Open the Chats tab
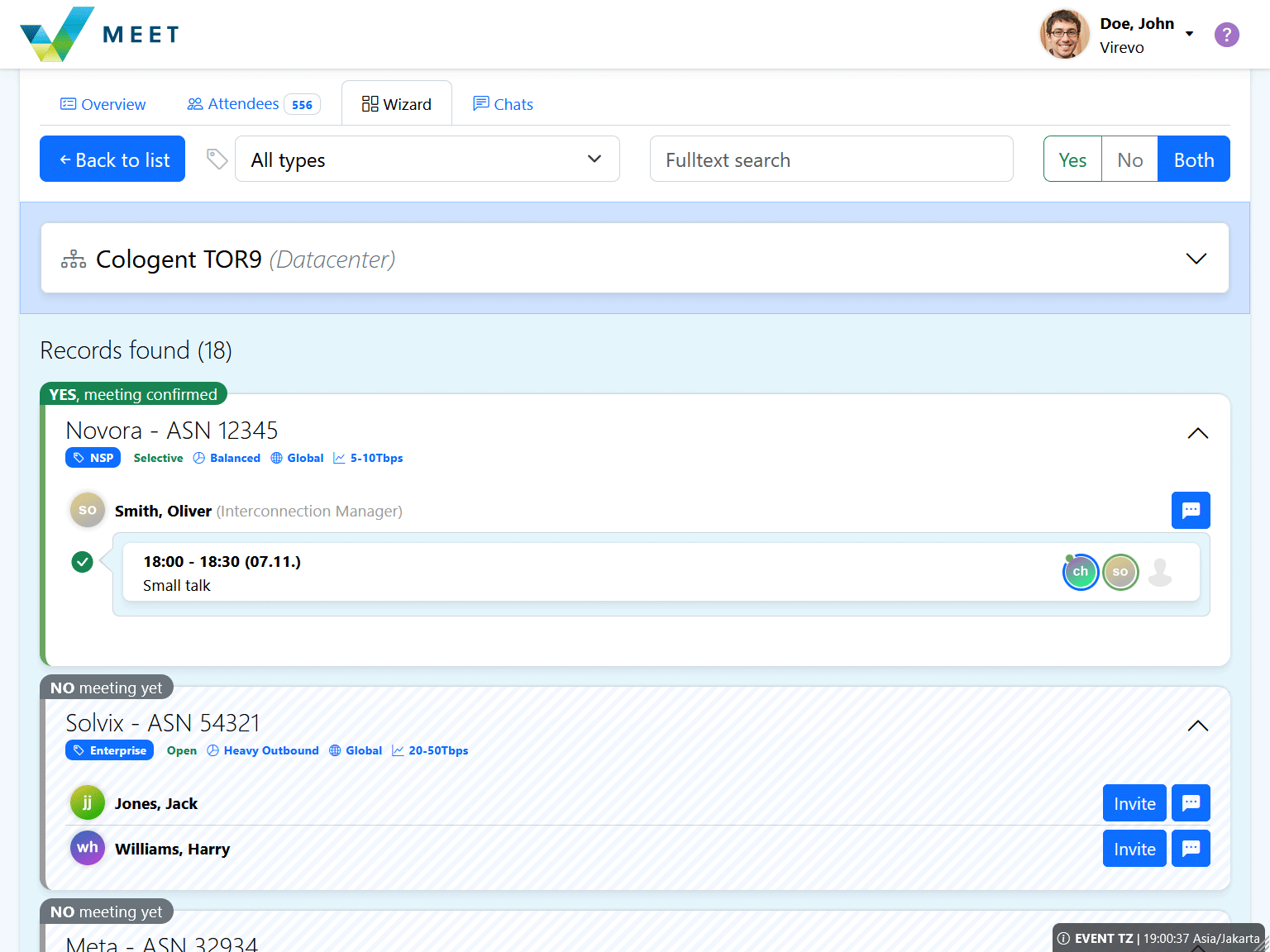The height and width of the screenshot is (952, 1270). coord(503,104)
